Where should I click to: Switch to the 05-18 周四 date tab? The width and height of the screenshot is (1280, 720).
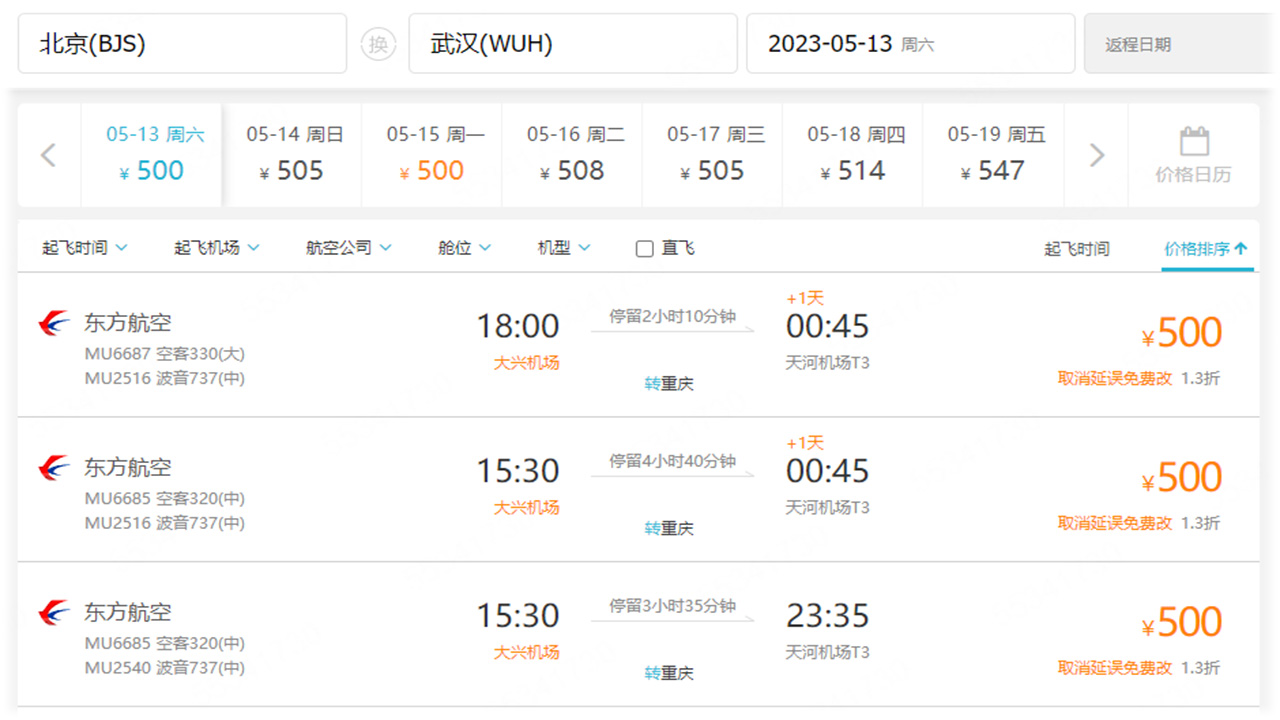click(852, 155)
